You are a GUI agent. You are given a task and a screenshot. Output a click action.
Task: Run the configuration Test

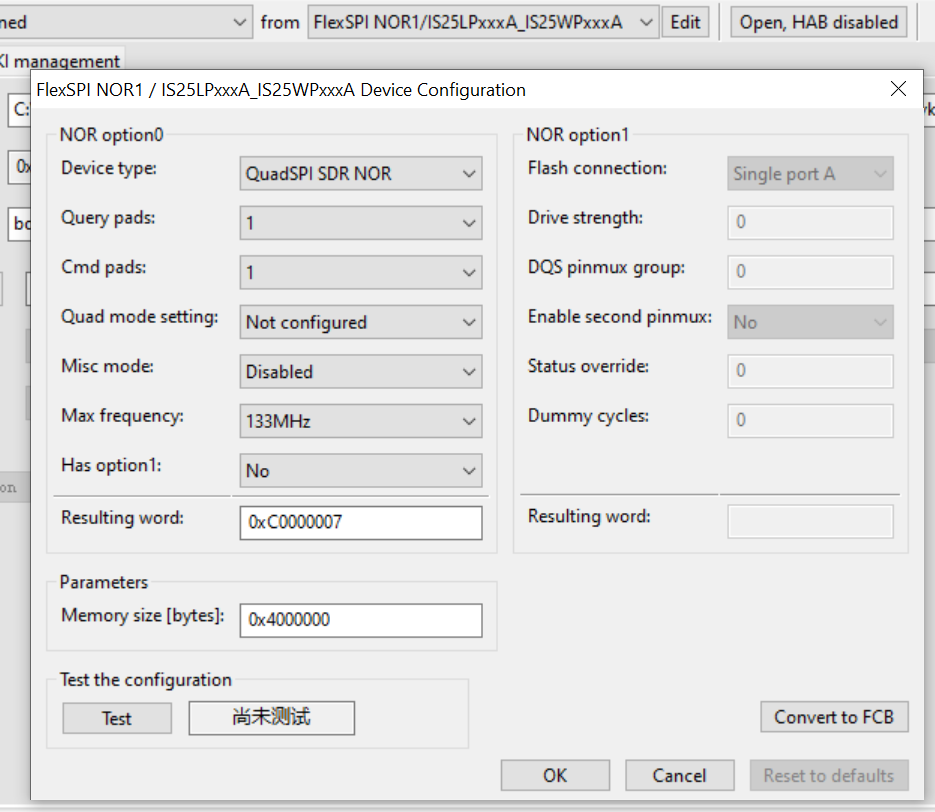[x=116, y=717]
